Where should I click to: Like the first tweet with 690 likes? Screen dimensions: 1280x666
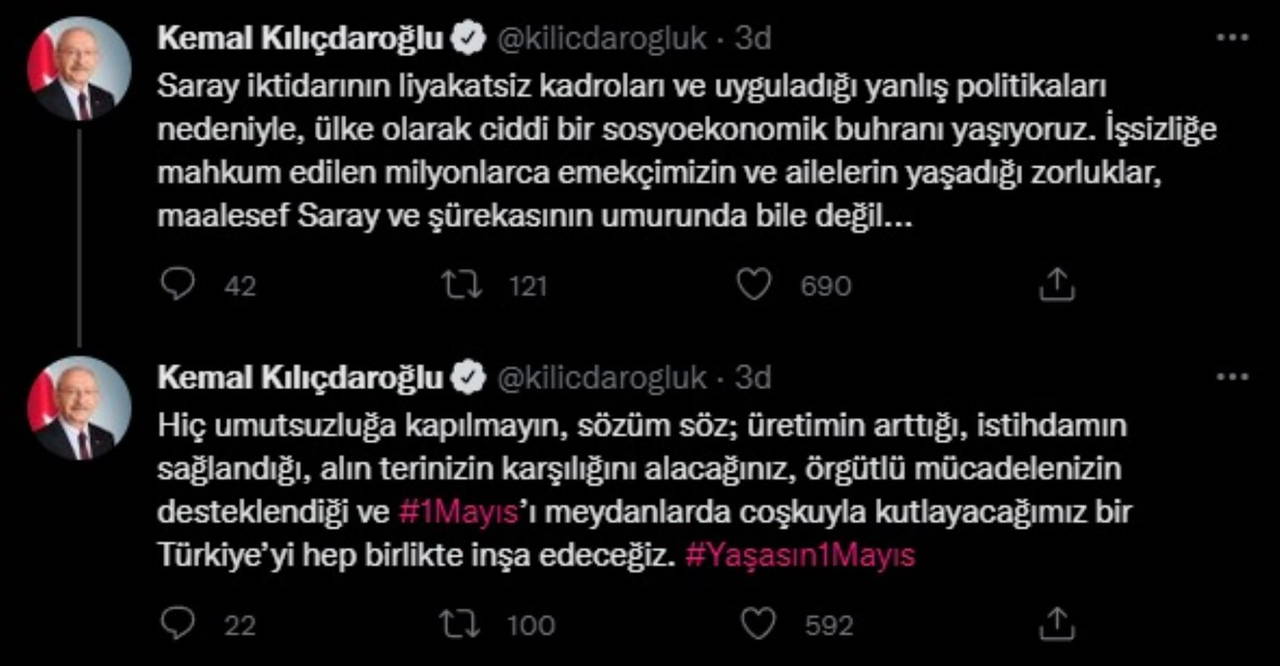click(x=753, y=286)
